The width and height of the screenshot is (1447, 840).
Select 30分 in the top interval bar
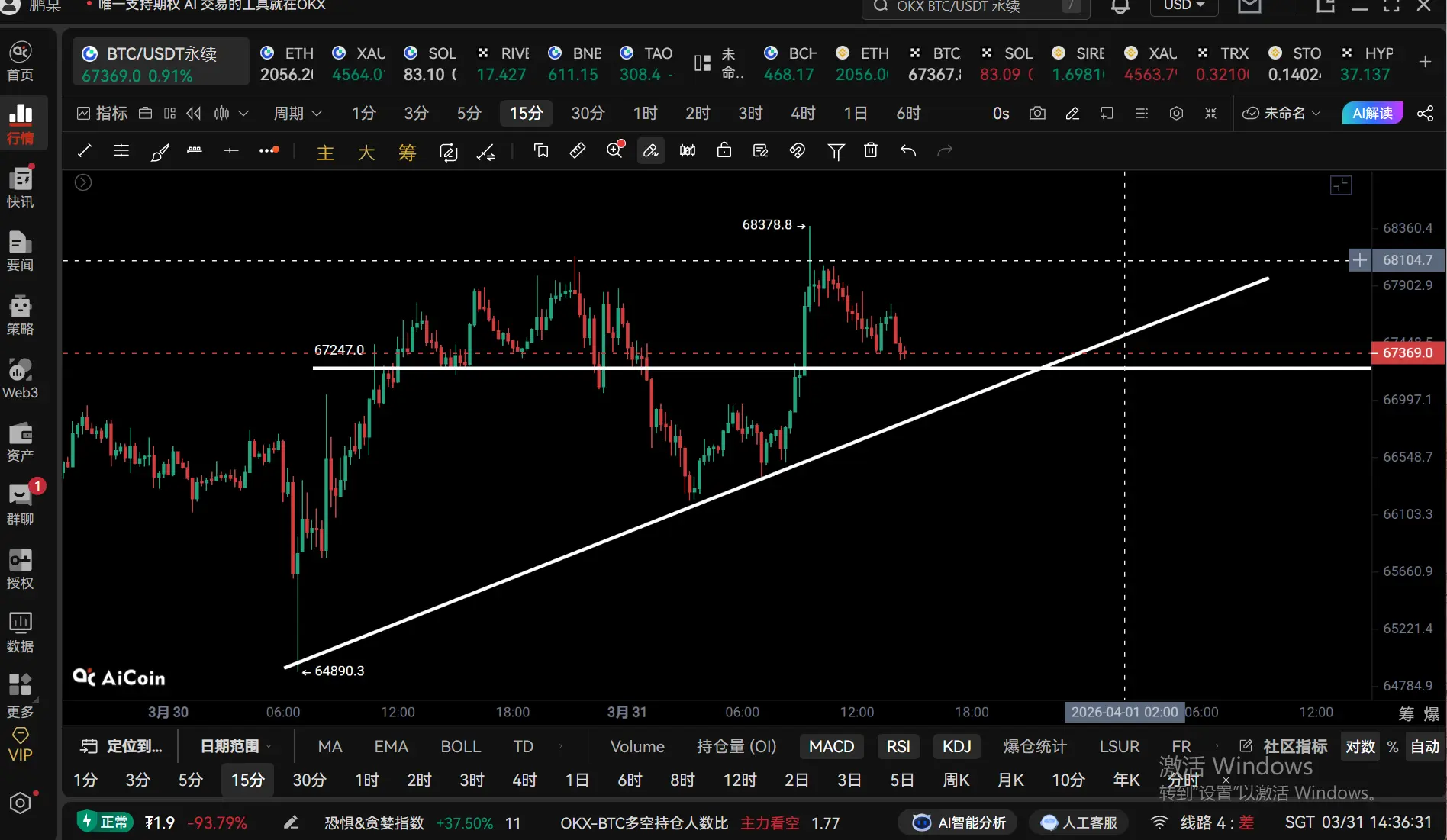tap(588, 114)
